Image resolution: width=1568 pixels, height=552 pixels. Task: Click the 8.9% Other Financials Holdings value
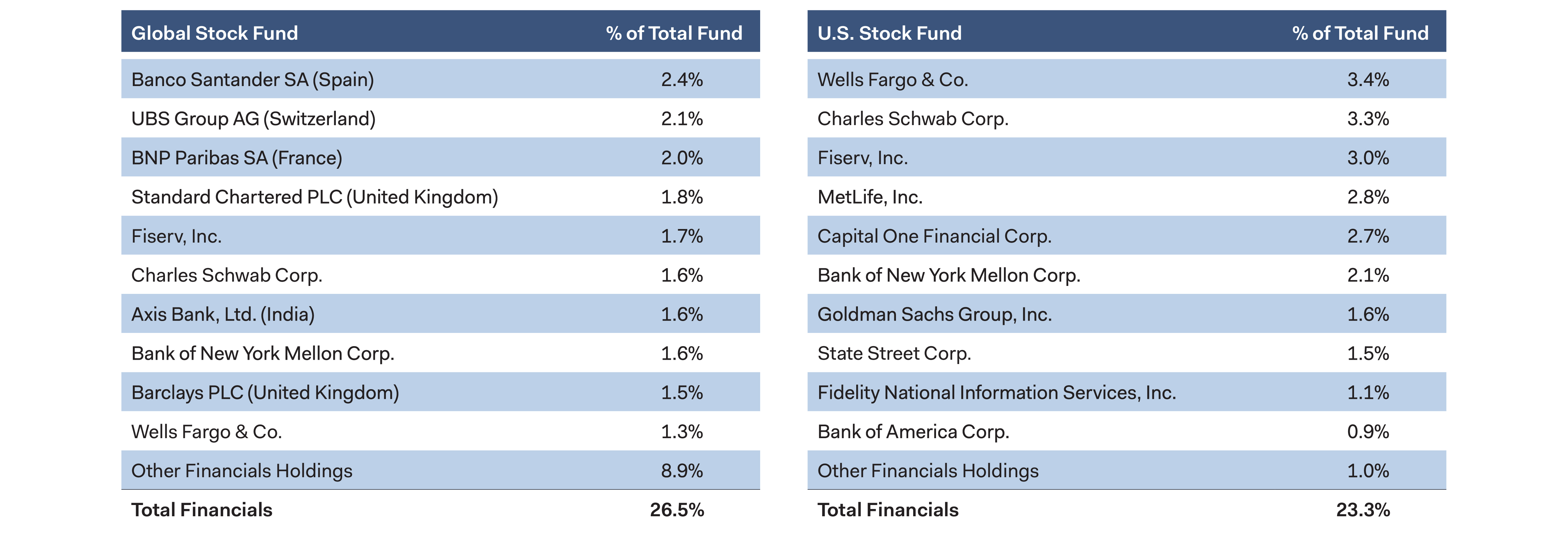(682, 471)
